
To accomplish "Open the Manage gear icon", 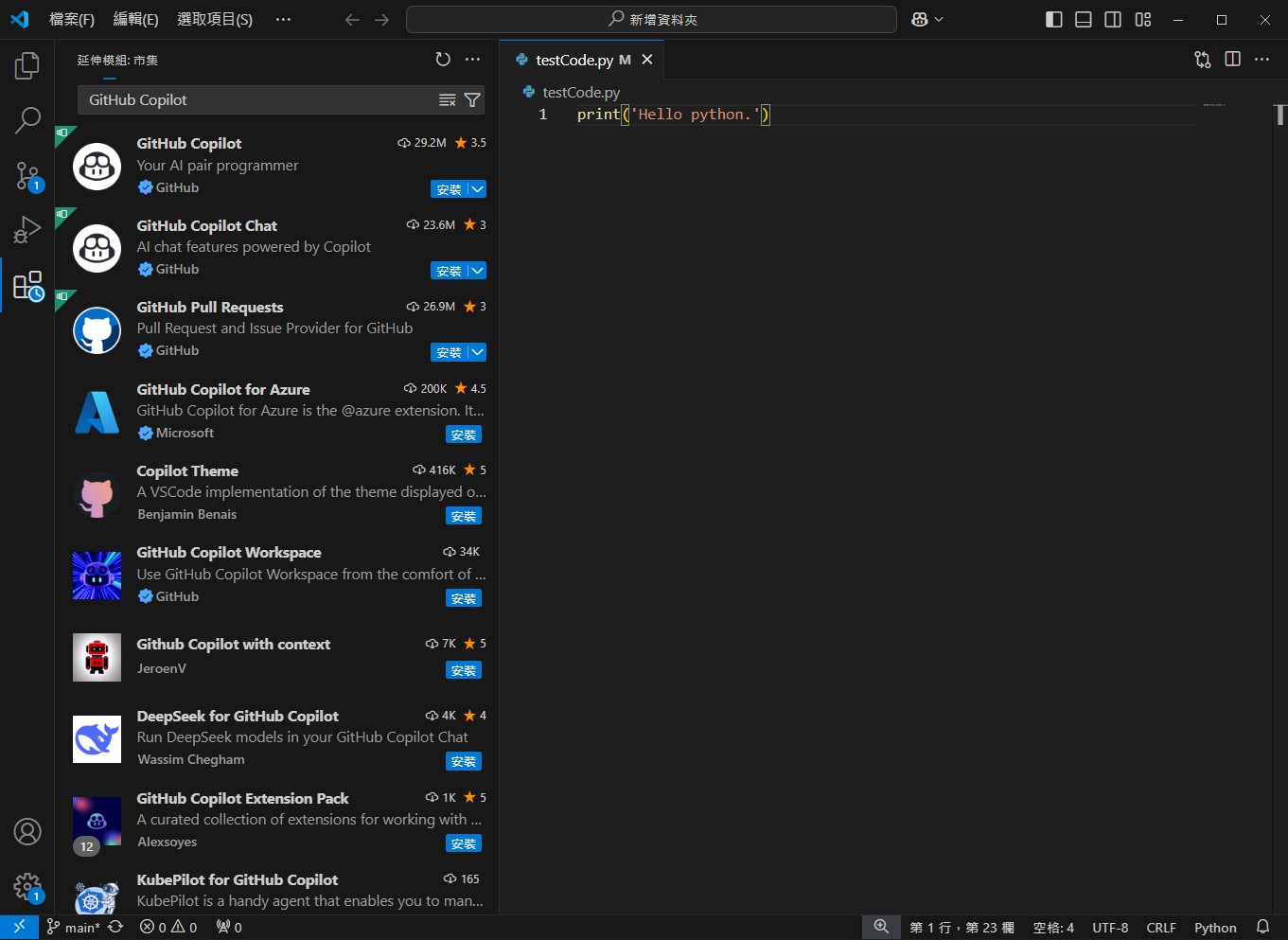I will tap(27, 888).
